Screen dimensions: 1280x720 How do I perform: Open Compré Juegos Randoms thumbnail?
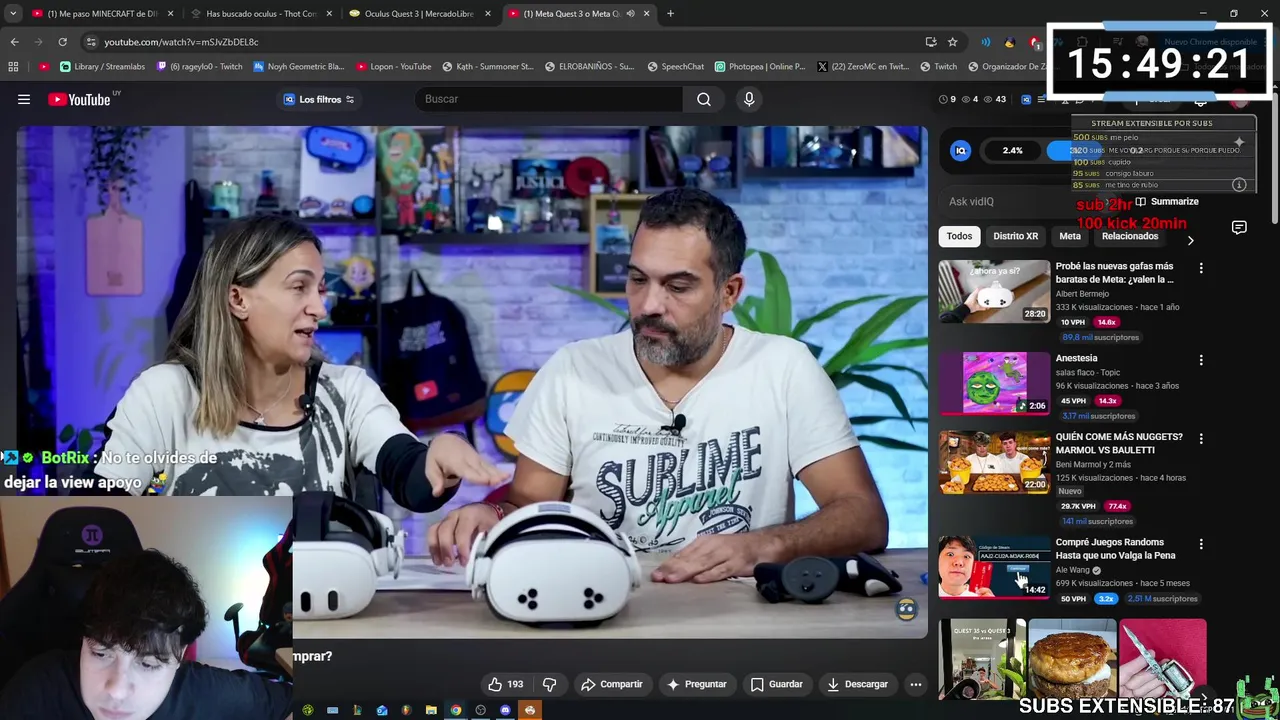coord(994,567)
